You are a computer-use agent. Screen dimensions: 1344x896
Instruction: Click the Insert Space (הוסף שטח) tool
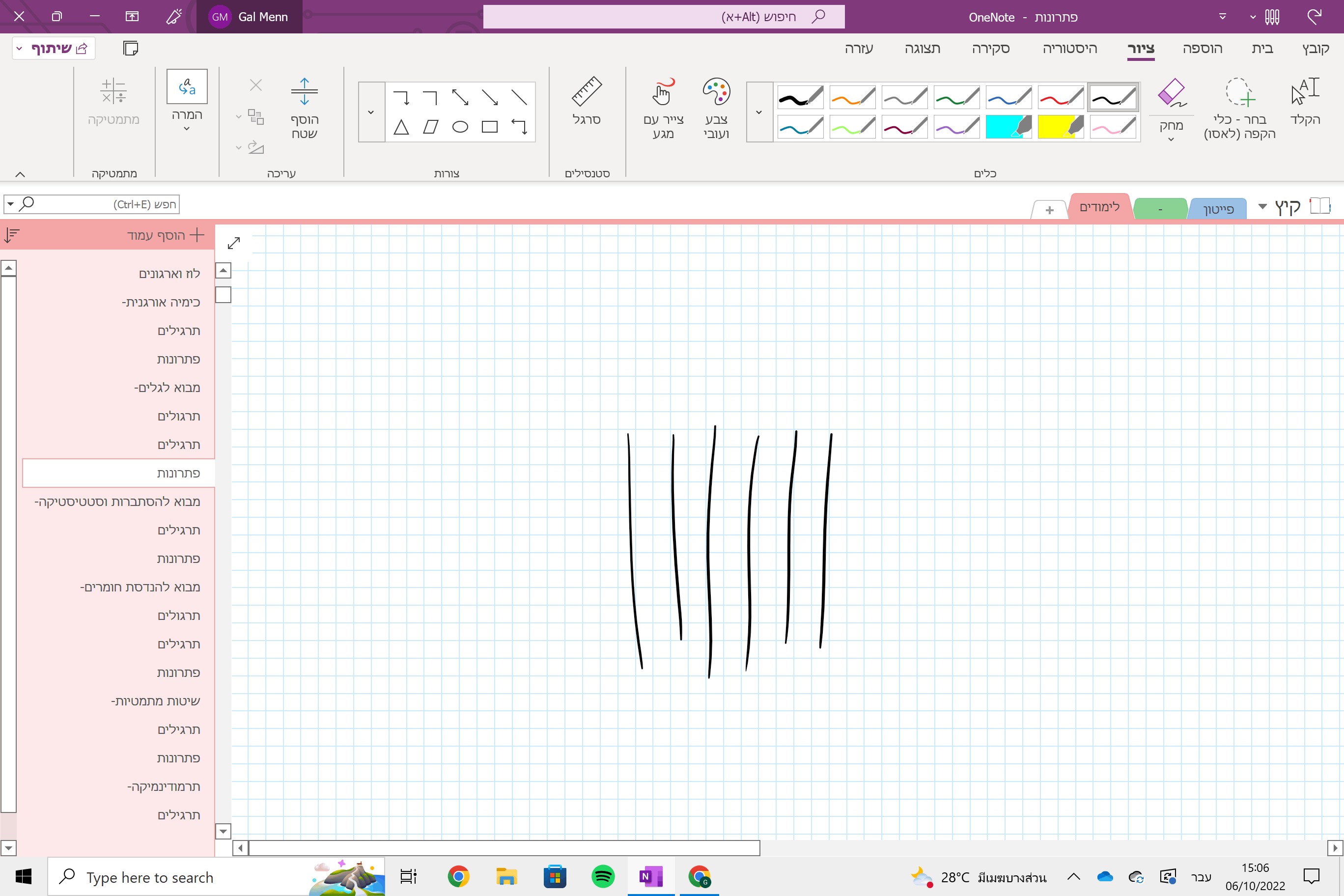click(x=305, y=108)
